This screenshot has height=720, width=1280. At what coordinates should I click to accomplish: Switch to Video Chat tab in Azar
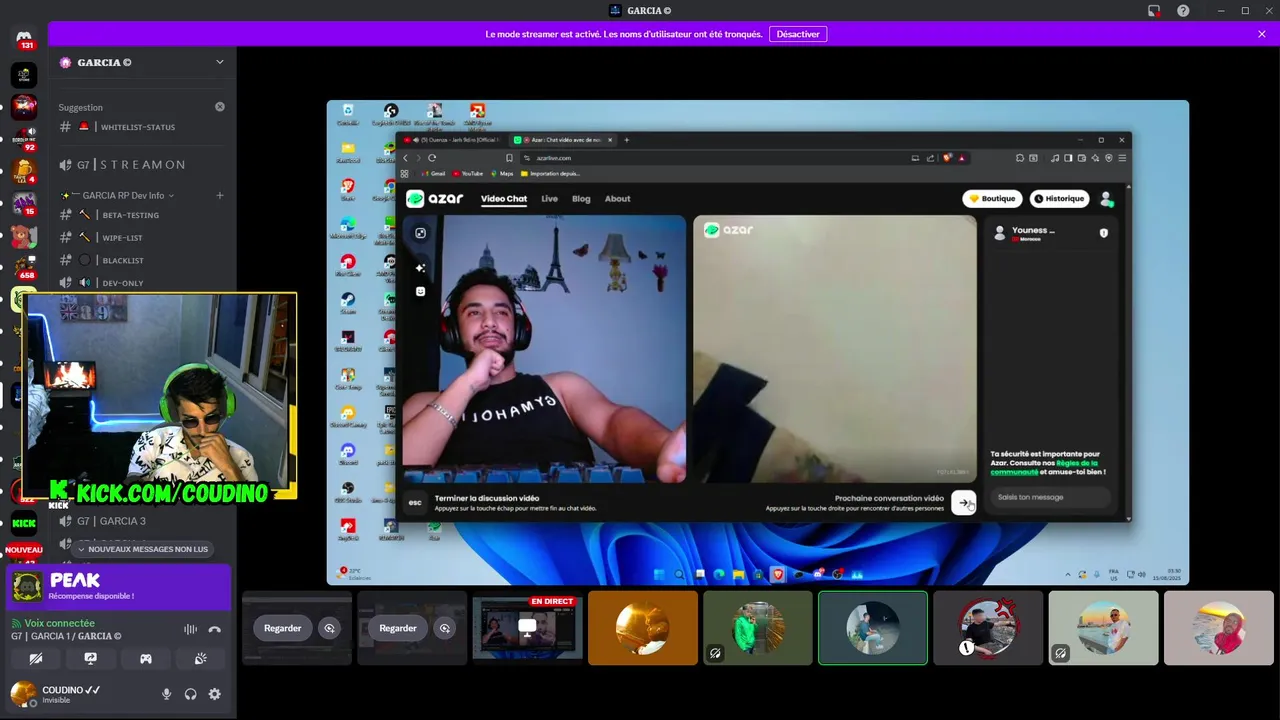pos(503,199)
